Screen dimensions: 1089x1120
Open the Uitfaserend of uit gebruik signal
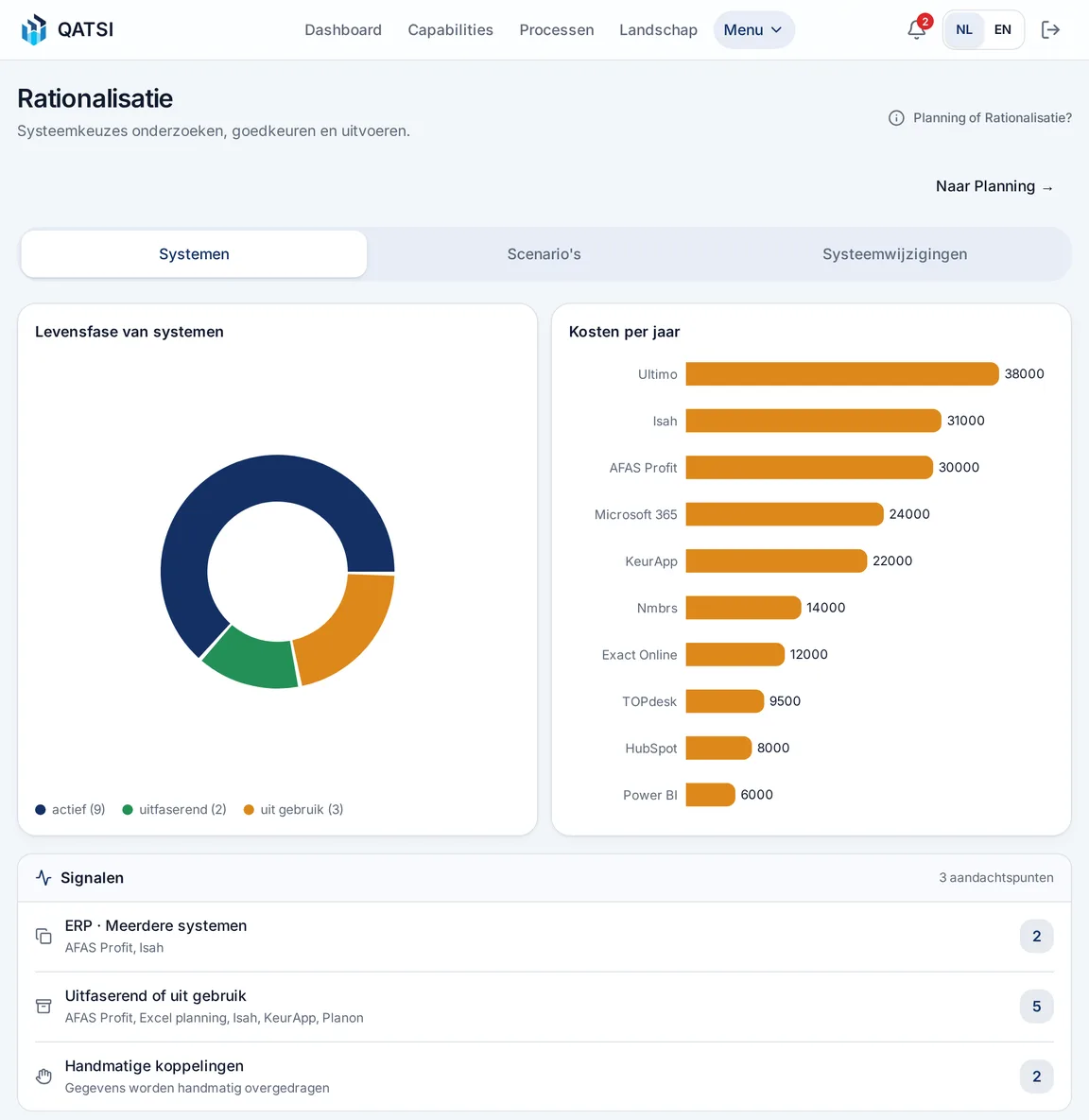544,1007
